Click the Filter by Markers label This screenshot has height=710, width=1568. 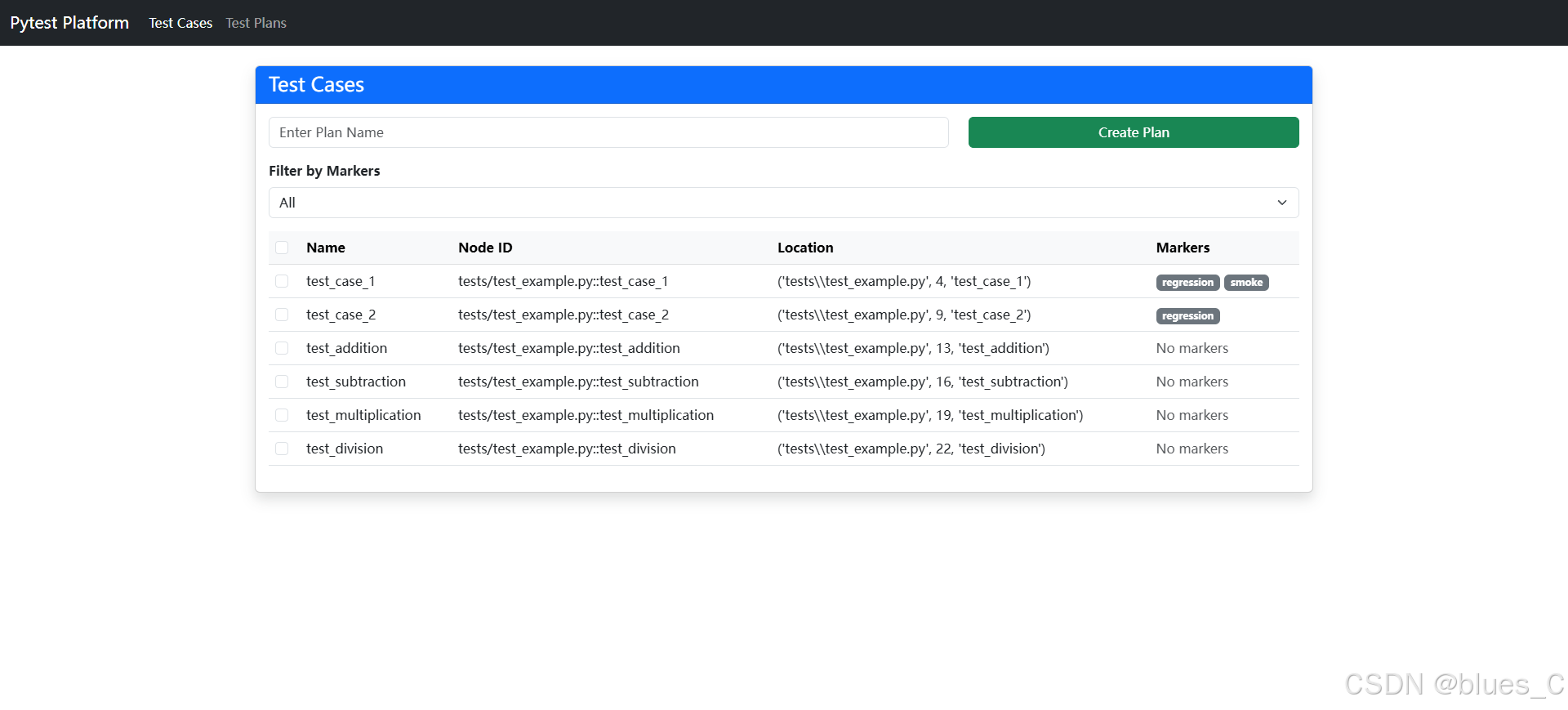[324, 171]
